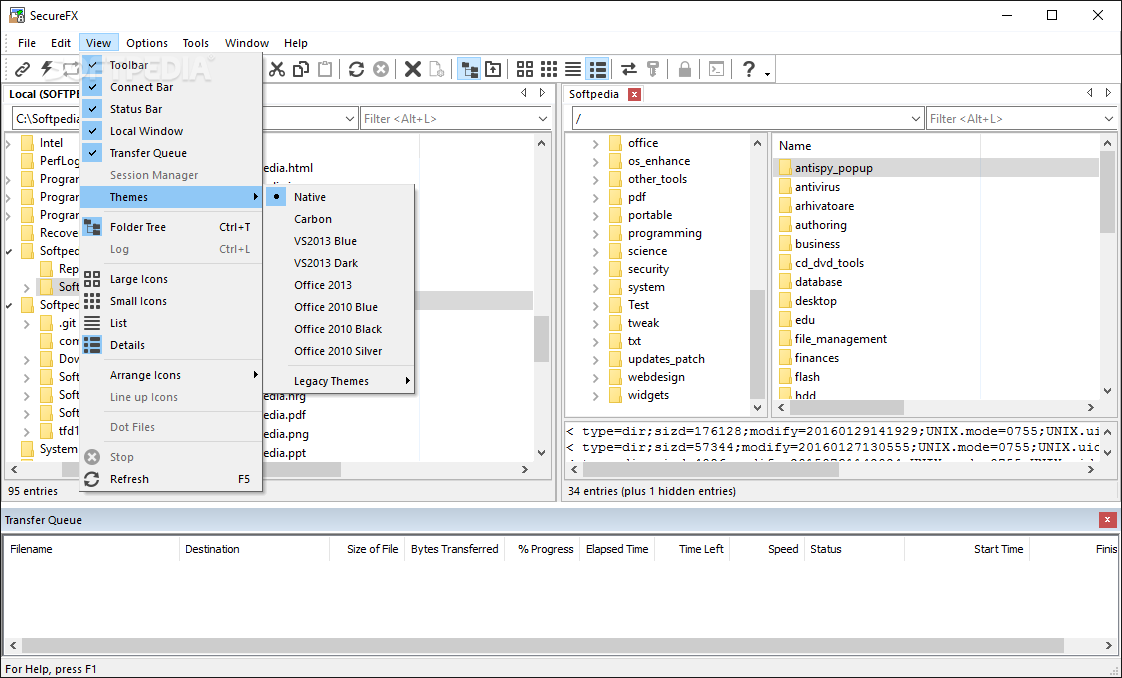Switch to List view via toolbar
1122x678 pixels.
(572, 69)
